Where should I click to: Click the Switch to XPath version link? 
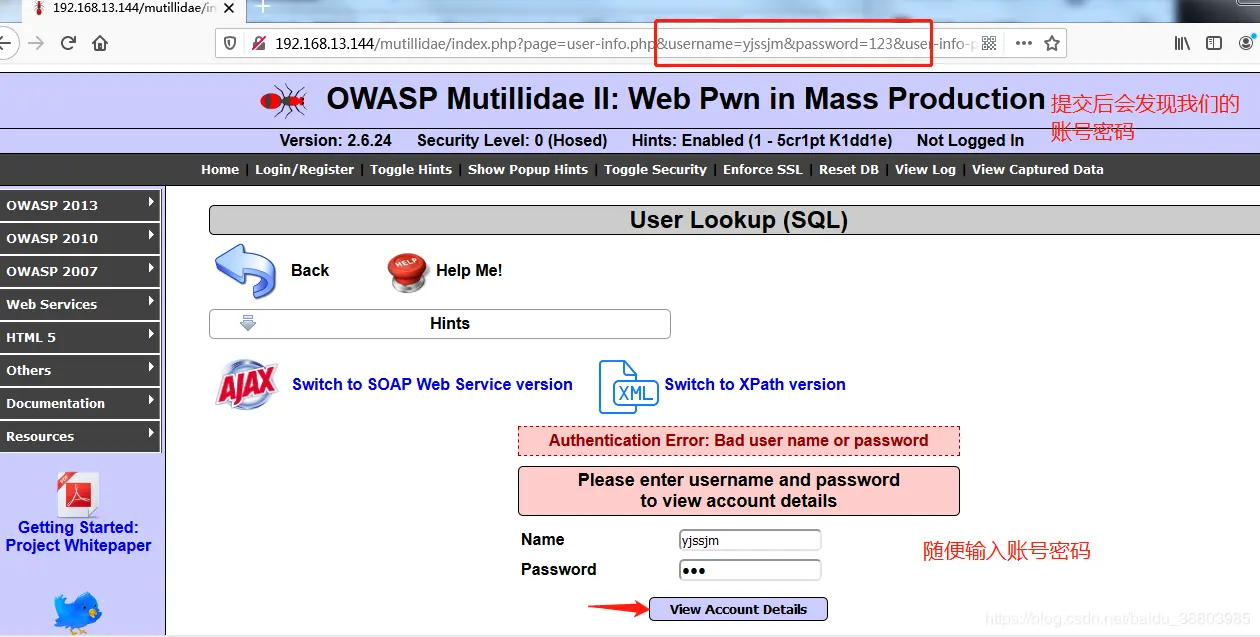755,384
